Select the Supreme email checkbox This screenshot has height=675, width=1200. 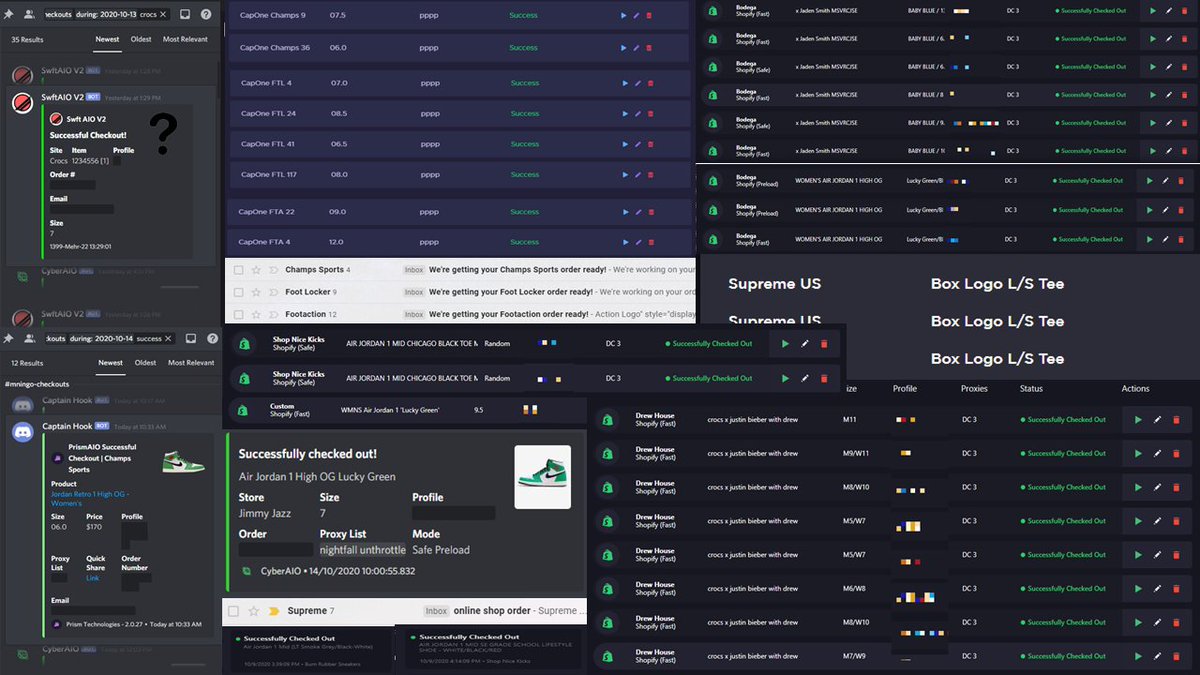(233, 611)
